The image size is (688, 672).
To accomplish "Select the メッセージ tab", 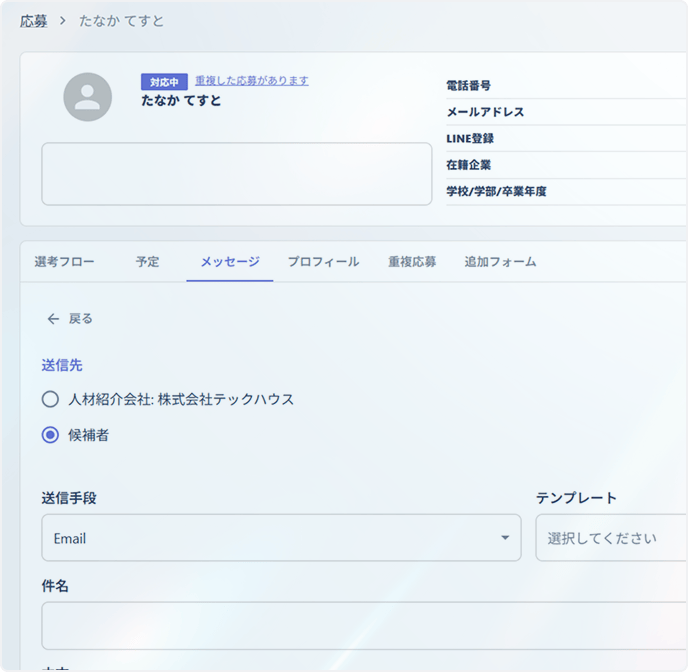I will pyautogui.click(x=229, y=262).
